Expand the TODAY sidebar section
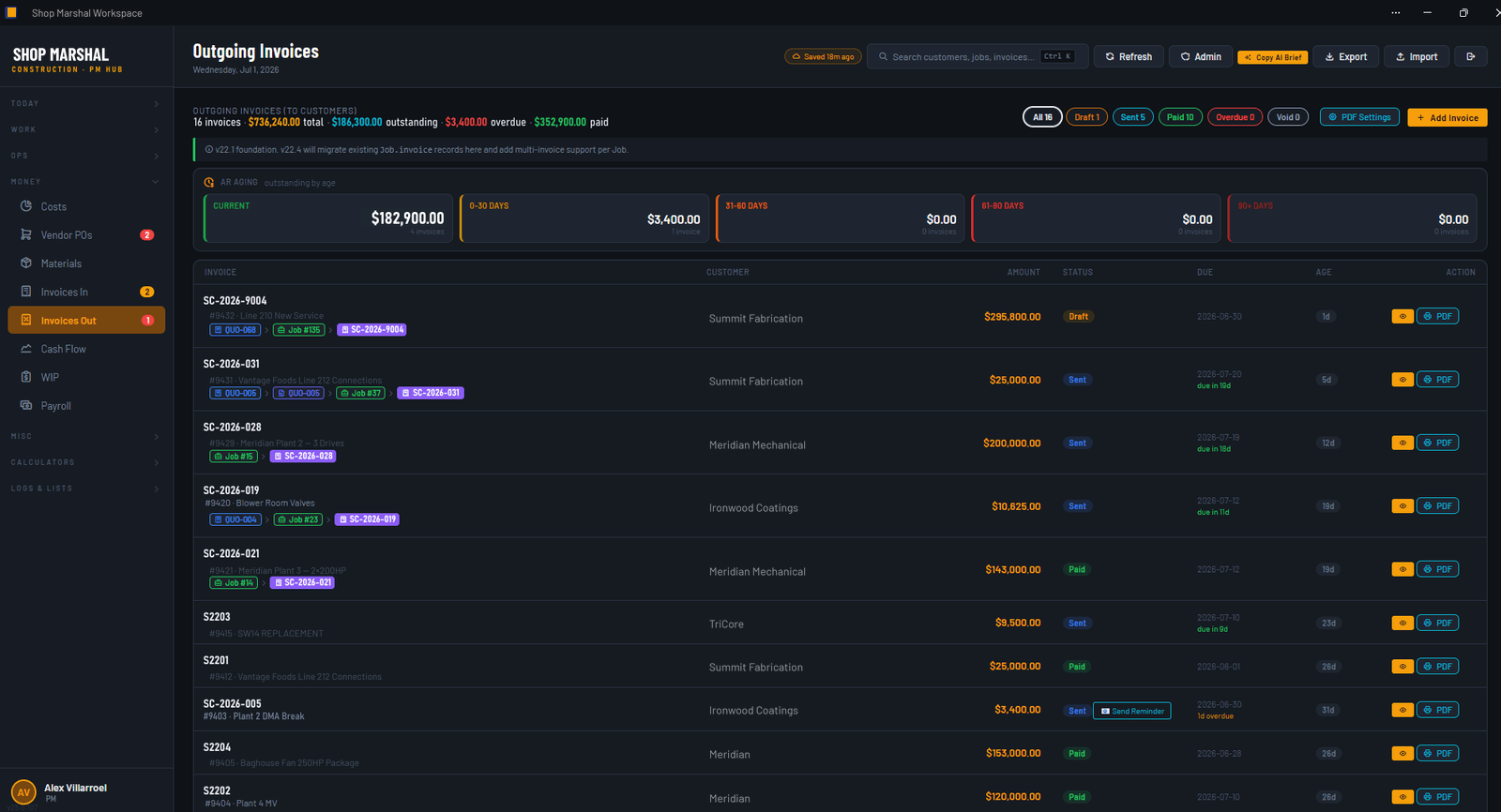The height and width of the screenshot is (812, 1501). (x=86, y=103)
